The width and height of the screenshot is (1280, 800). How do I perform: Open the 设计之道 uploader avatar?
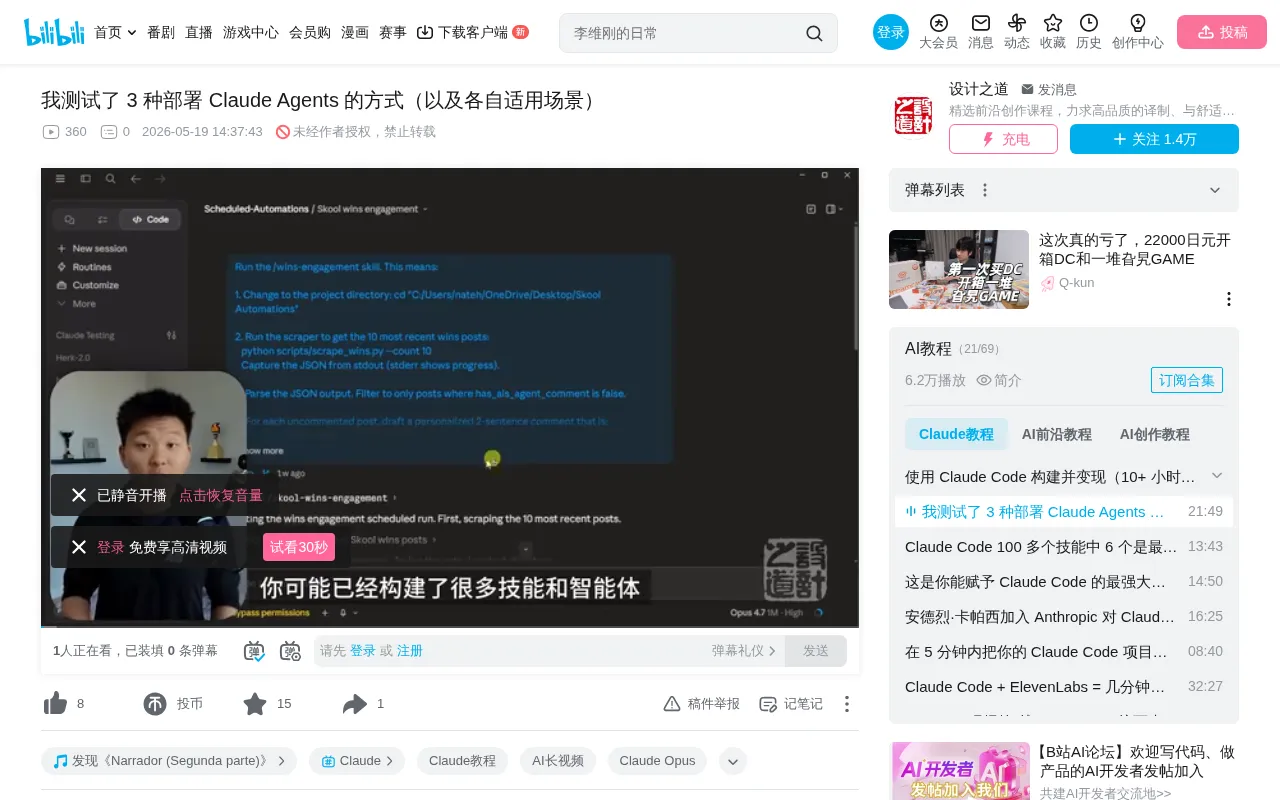(x=913, y=115)
